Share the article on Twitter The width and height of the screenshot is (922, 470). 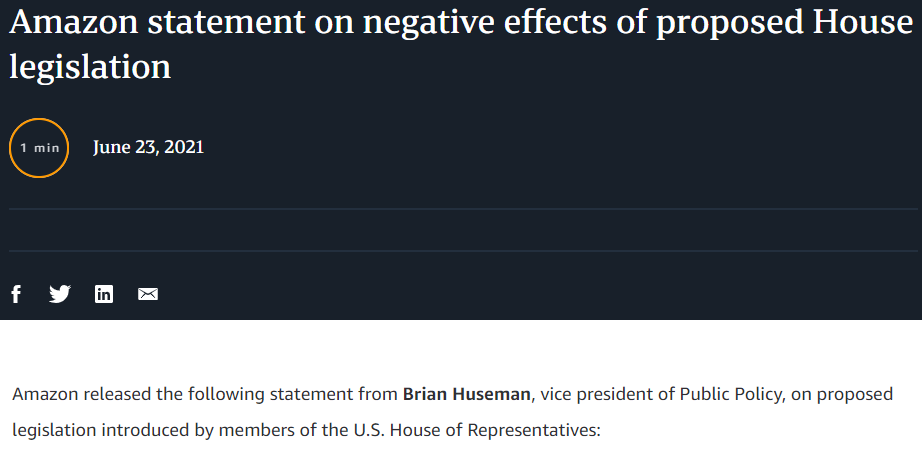tap(60, 294)
